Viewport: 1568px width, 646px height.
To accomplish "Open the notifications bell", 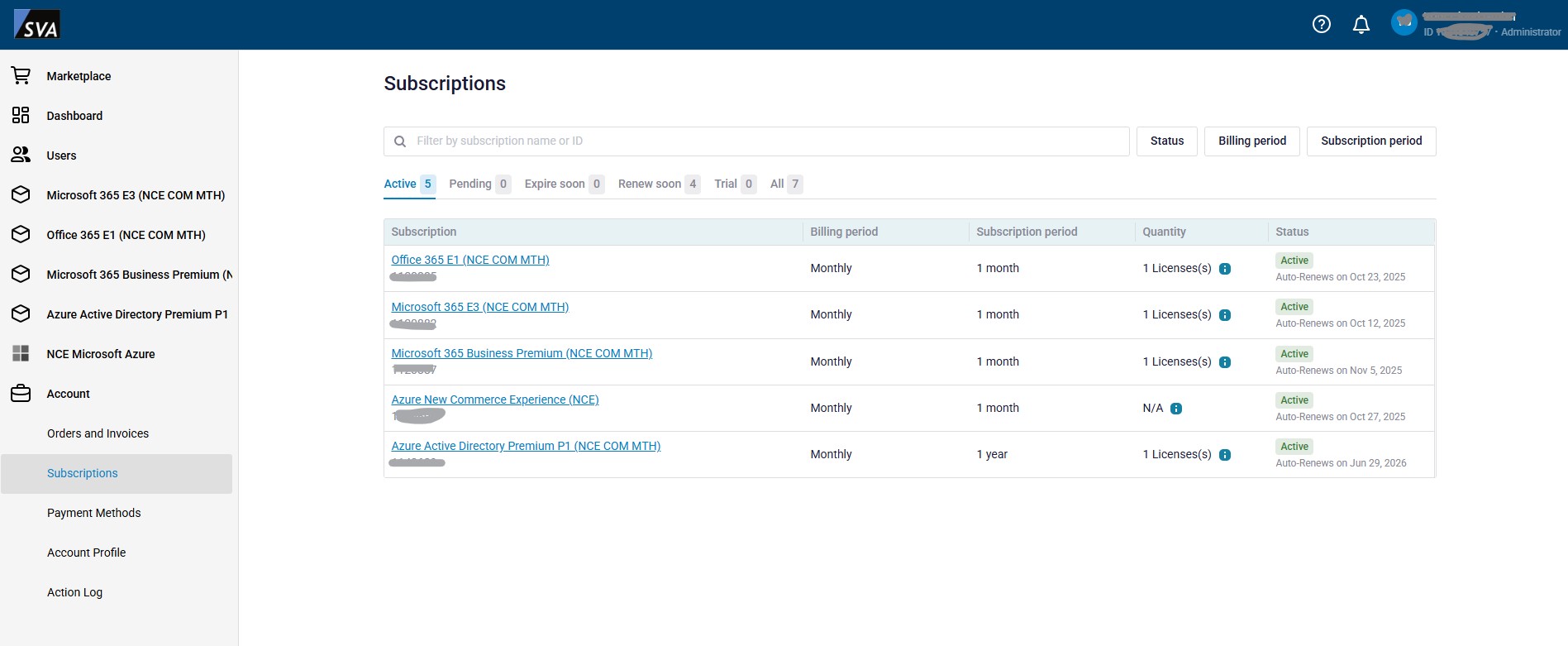I will (x=1361, y=25).
